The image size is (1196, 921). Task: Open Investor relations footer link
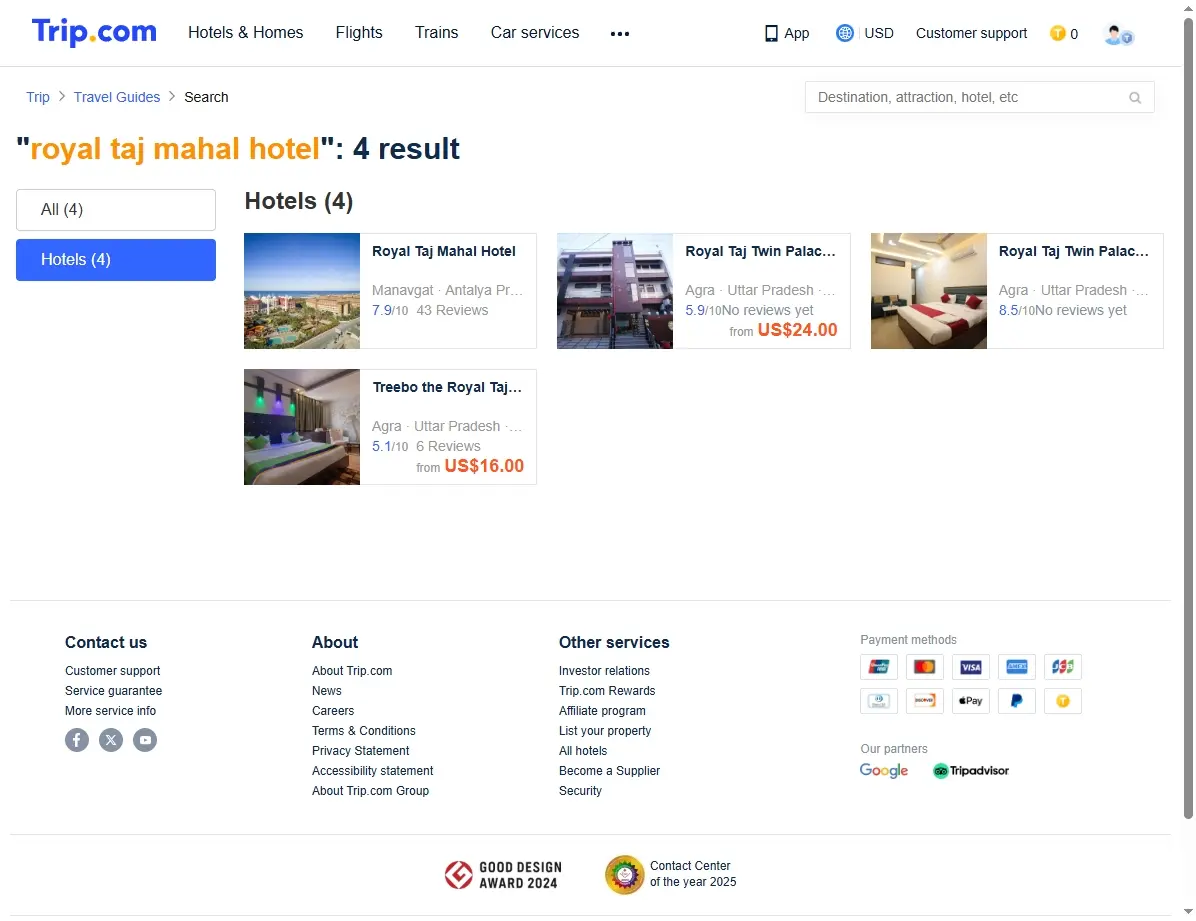(604, 671)
